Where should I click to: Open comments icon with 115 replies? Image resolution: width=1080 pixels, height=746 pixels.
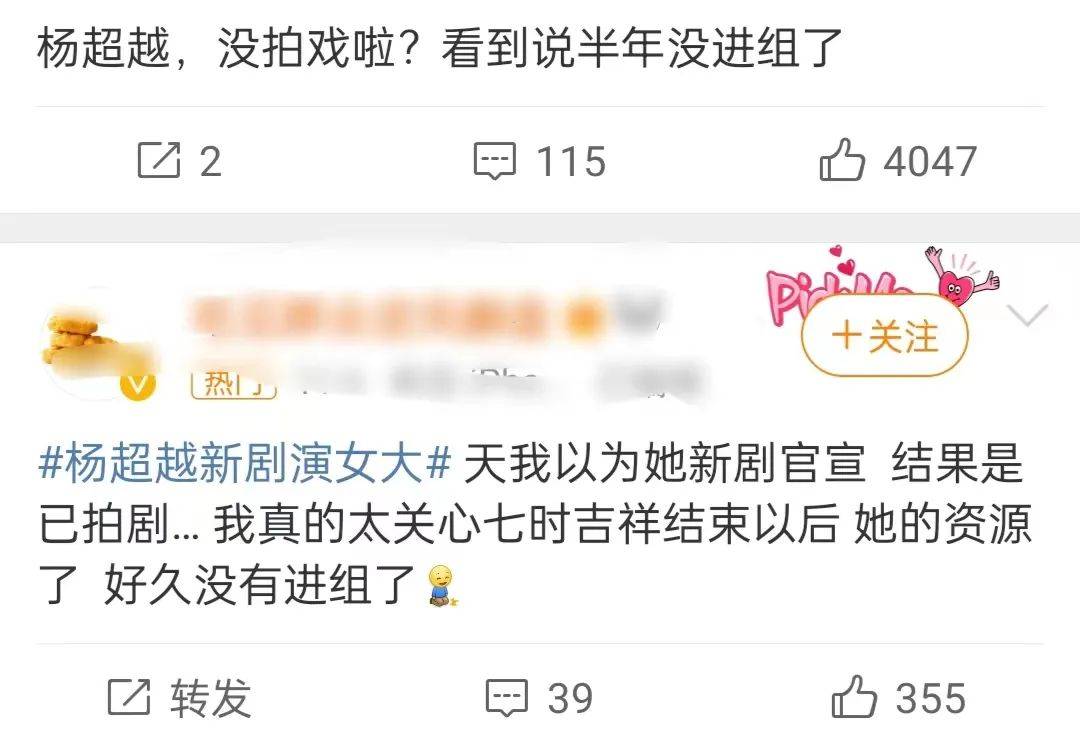point(495,160)
